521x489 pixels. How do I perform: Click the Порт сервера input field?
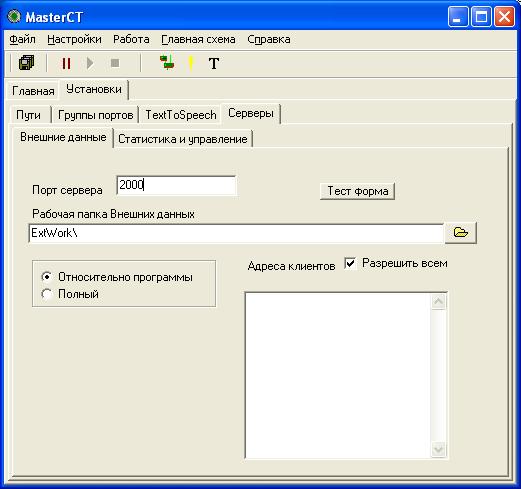tap(176, 185)
